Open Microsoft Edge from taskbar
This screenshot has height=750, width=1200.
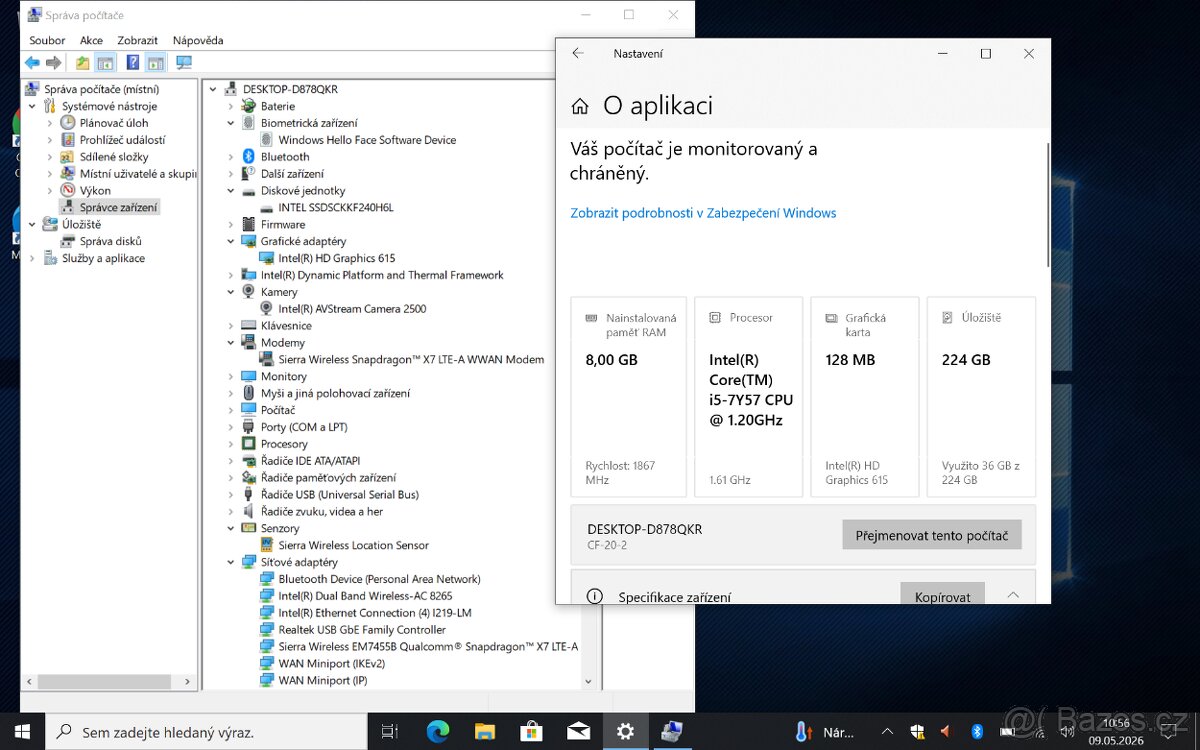[x=438, y=732]
